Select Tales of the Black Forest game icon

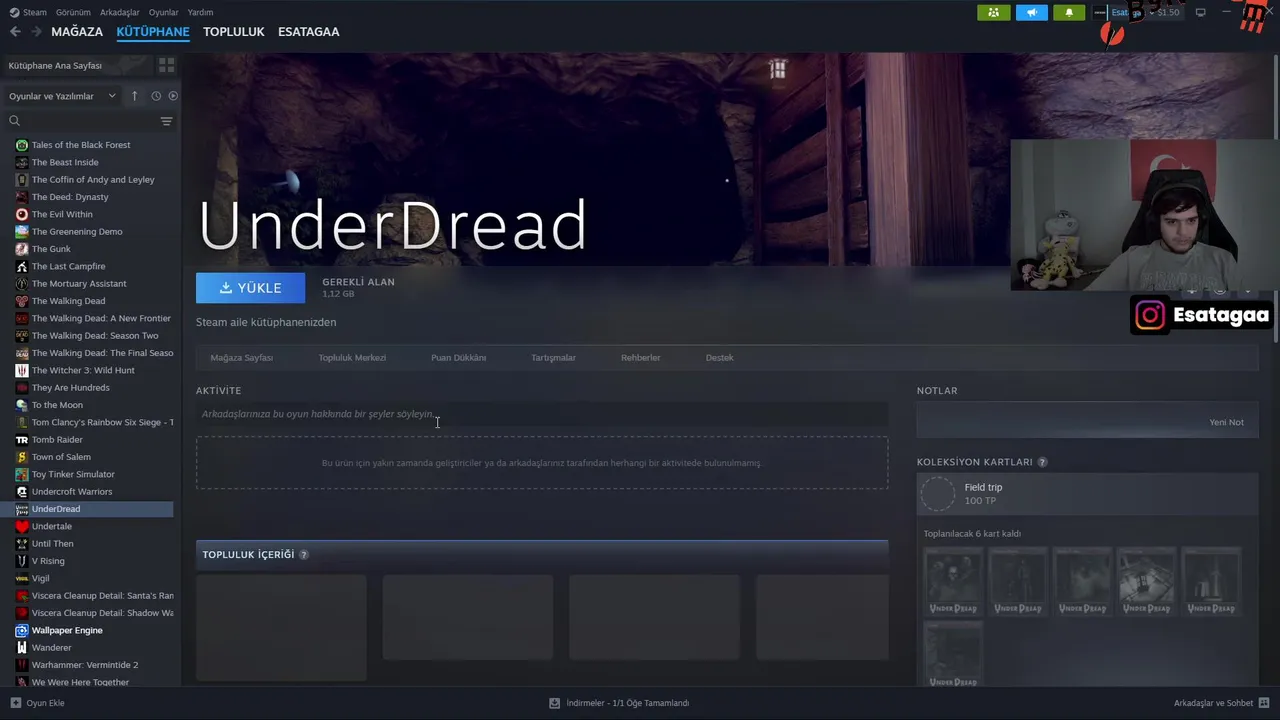coord(22,145)
